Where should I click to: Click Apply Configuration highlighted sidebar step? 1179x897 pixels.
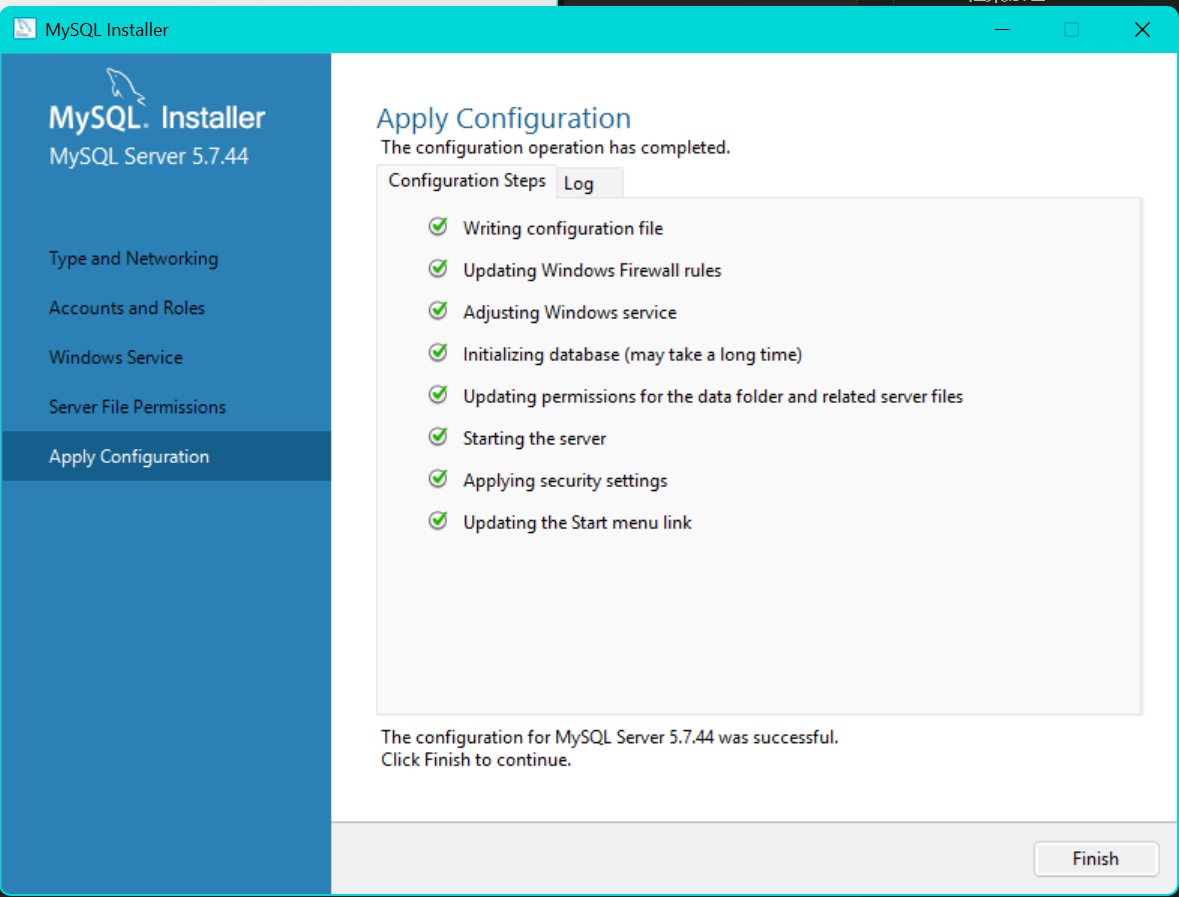[129, 456]
